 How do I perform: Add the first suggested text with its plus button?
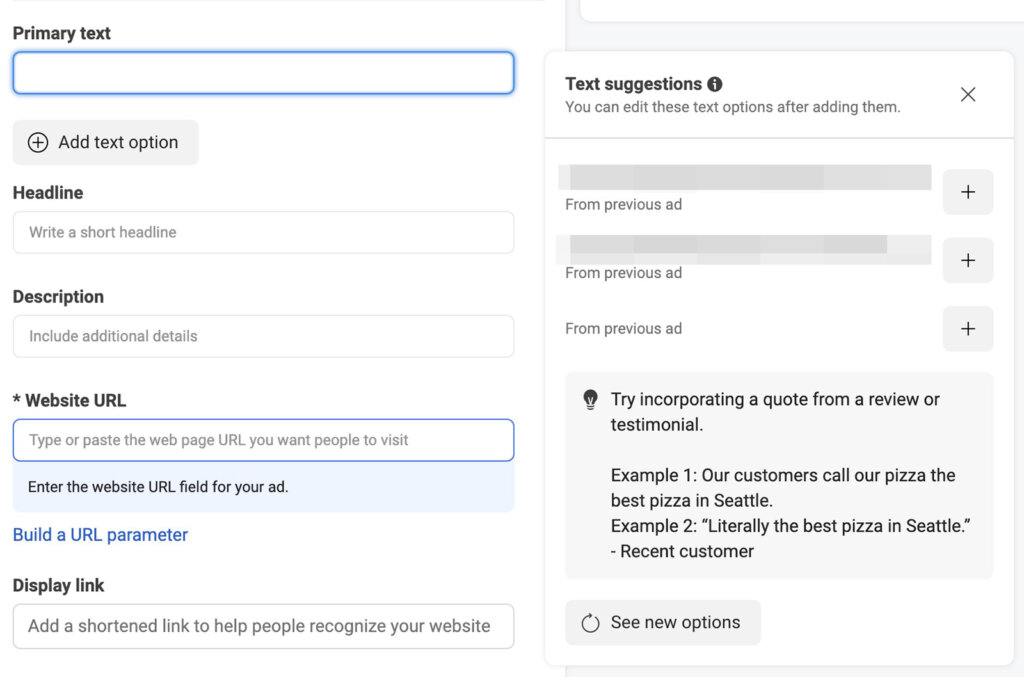tap(967, 192)
